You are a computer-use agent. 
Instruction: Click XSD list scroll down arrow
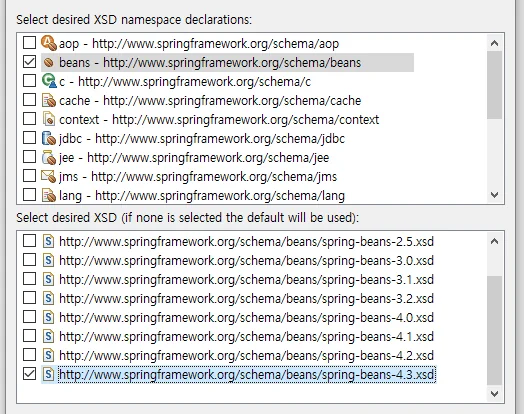tap(494, 393)
